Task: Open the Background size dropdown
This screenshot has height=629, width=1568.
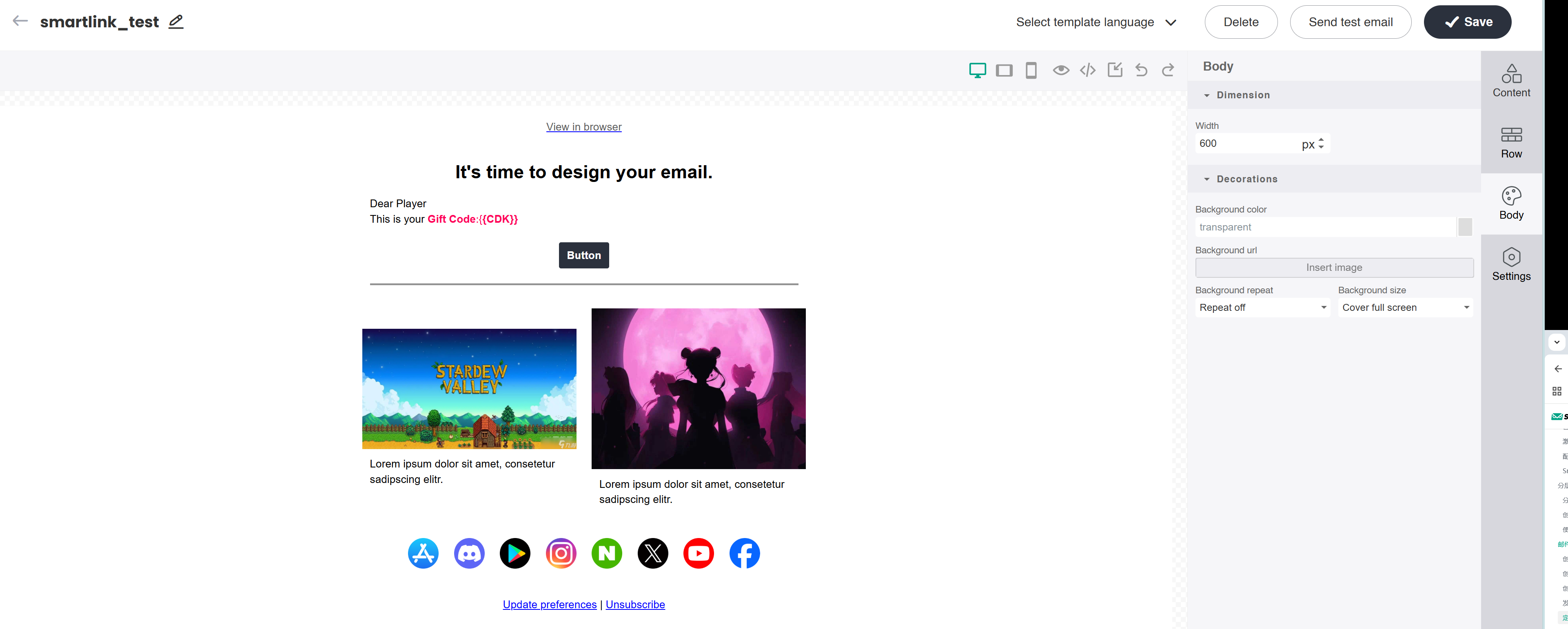Action: click(1405, 308)
